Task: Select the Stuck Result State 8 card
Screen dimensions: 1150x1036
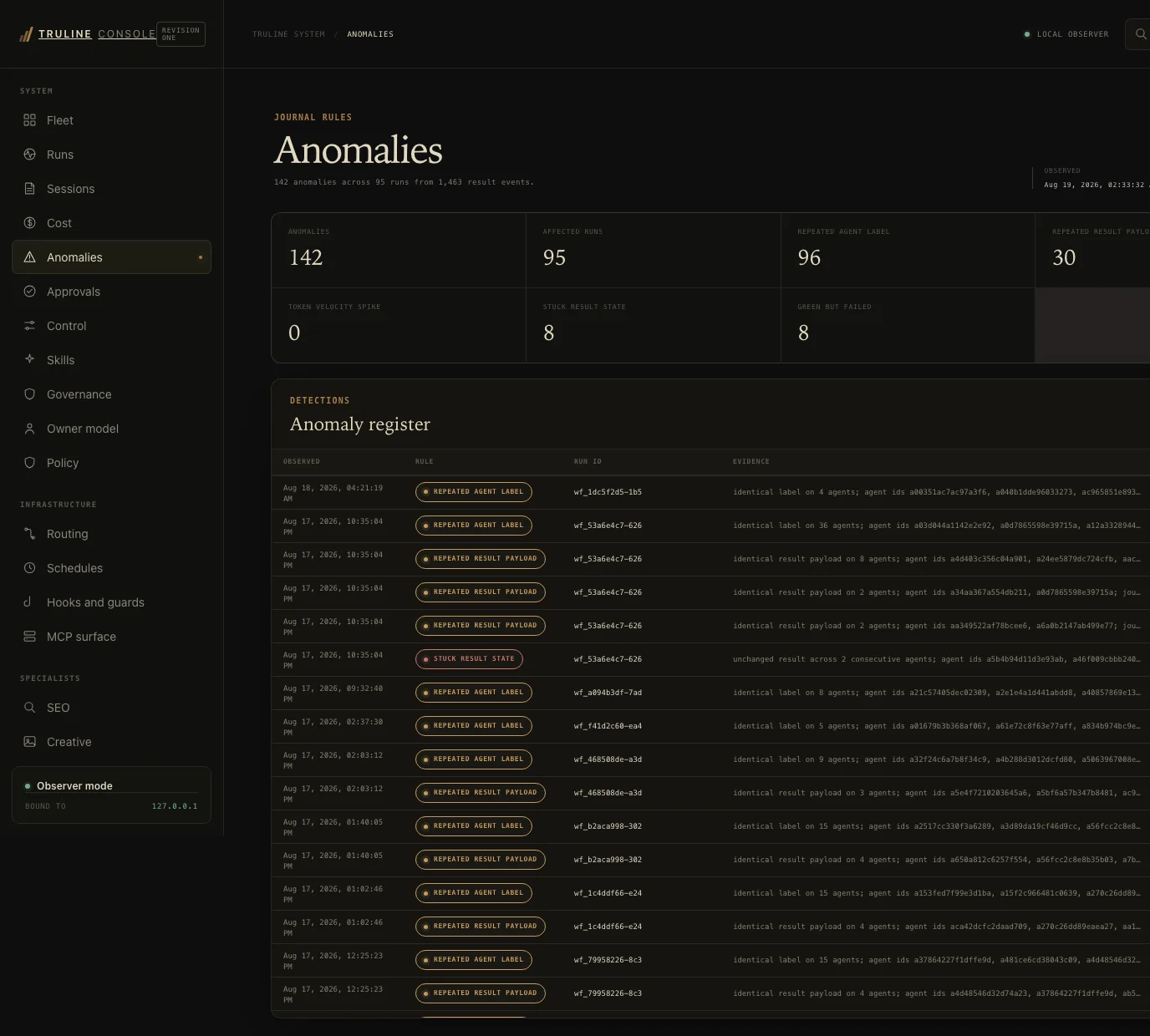Action: pos(654,326)
